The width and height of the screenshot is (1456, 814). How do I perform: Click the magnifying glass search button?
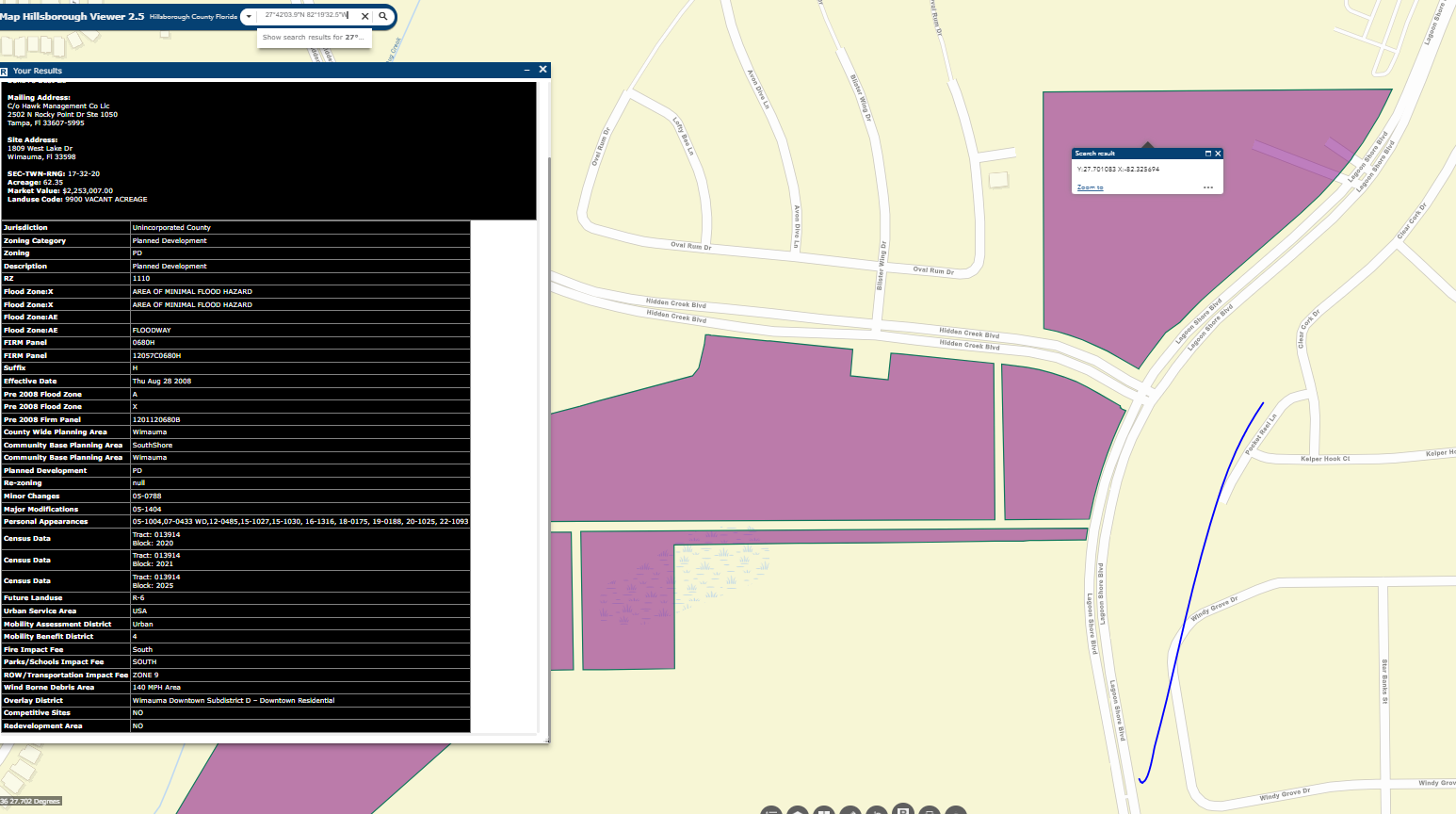[383, 16]
